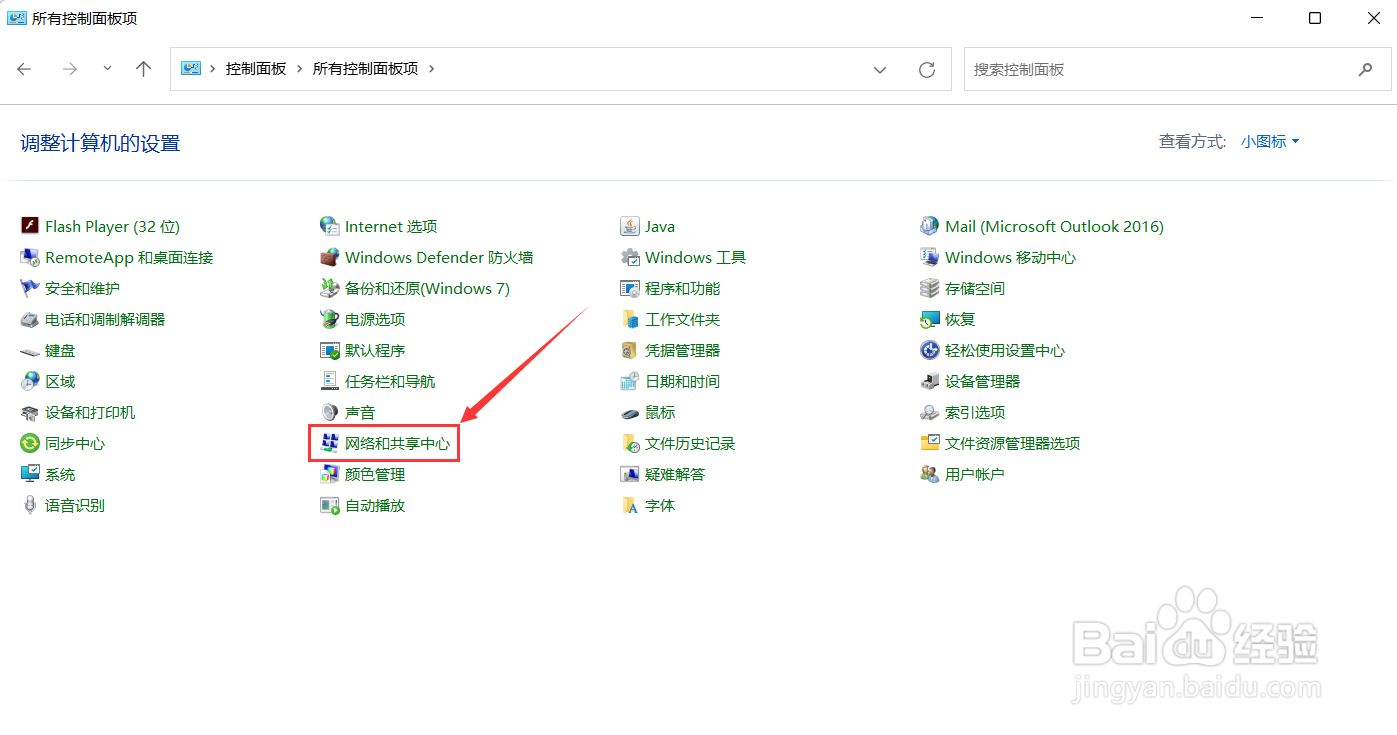This screenshot has width=1397, height=735.
Task: Click the control panel icon in address bar
Action: pyautogui.click(x=190, y=69)
